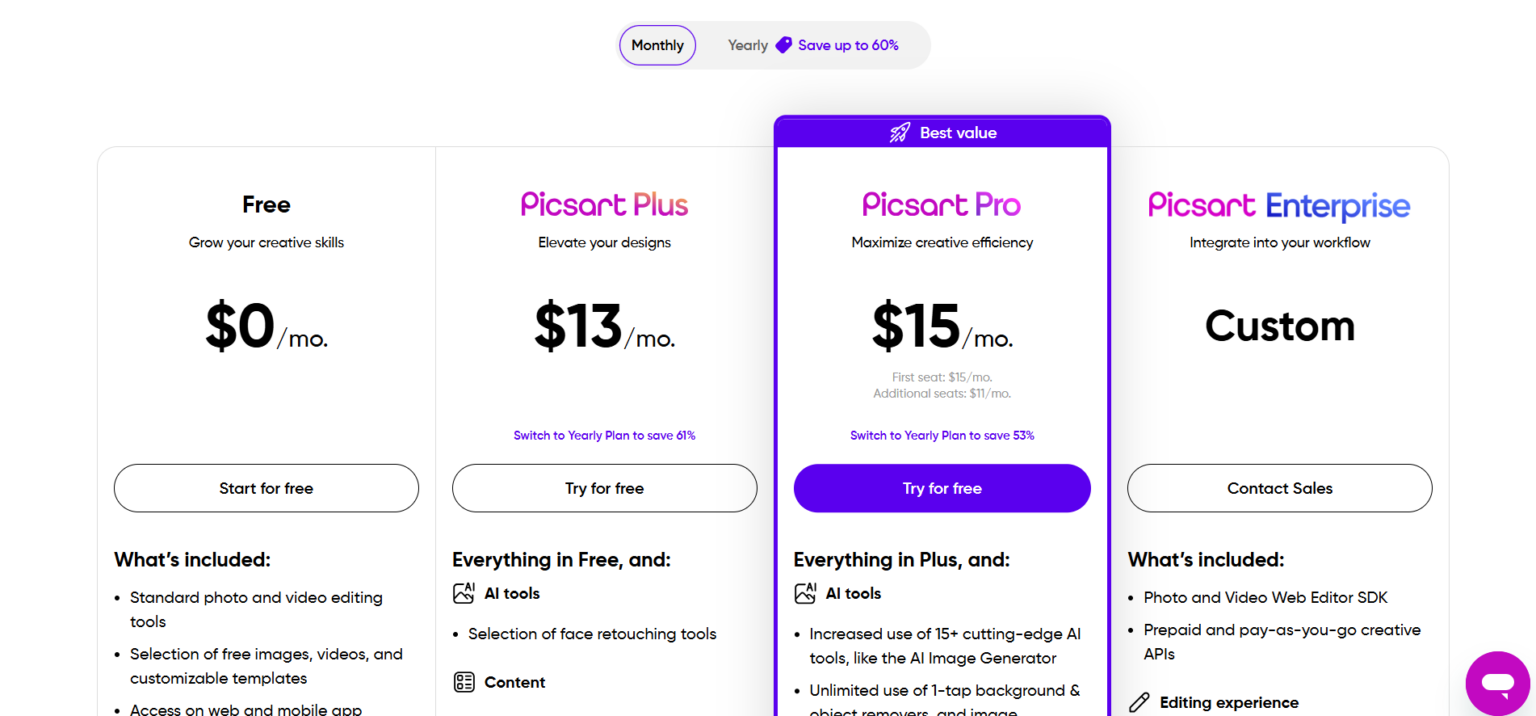
Task: Click the AI tools icon under Picsart Pro
Action: tap(805, 592)
